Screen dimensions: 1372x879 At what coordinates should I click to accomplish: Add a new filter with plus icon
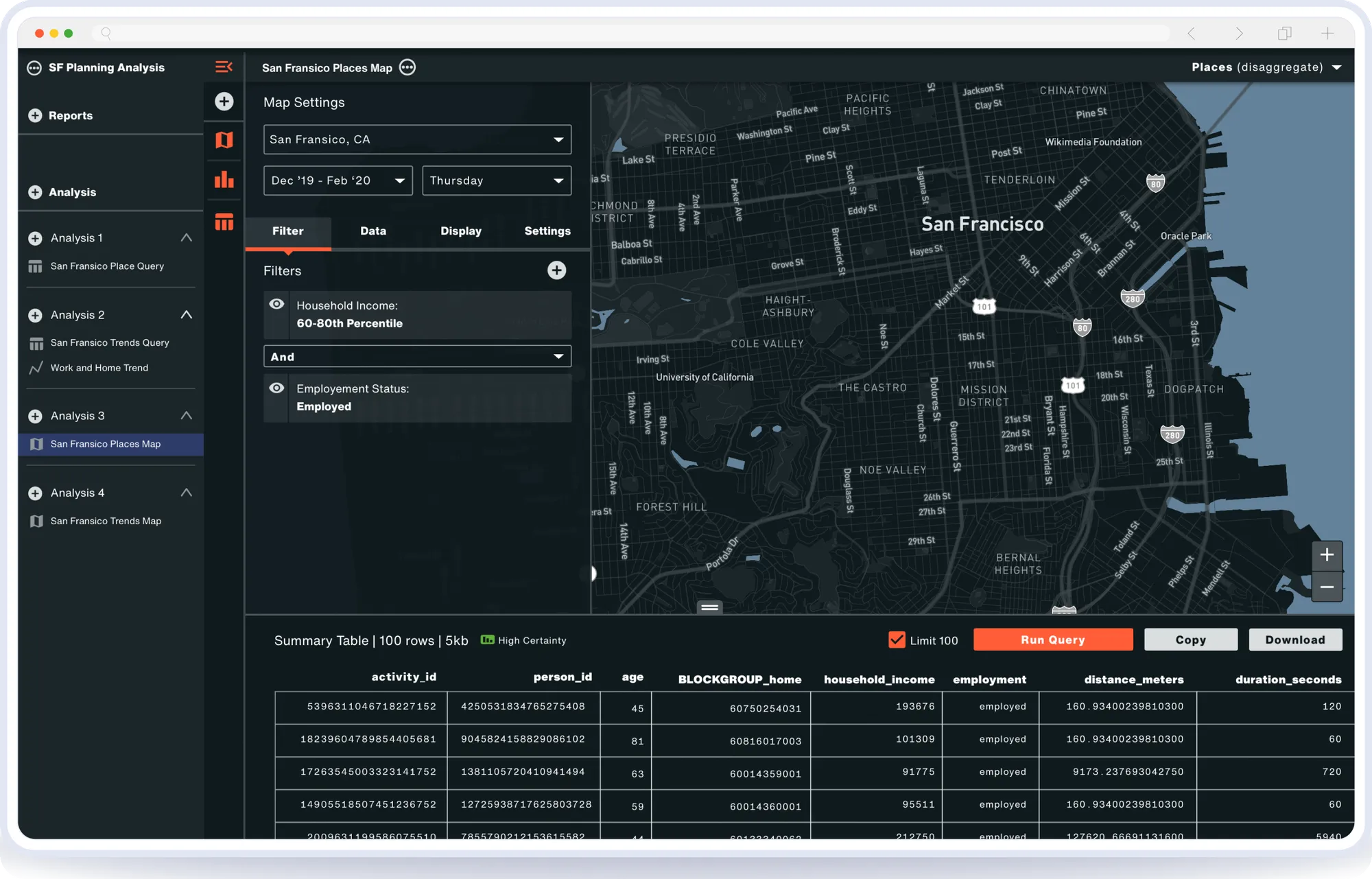pos(556,270)
